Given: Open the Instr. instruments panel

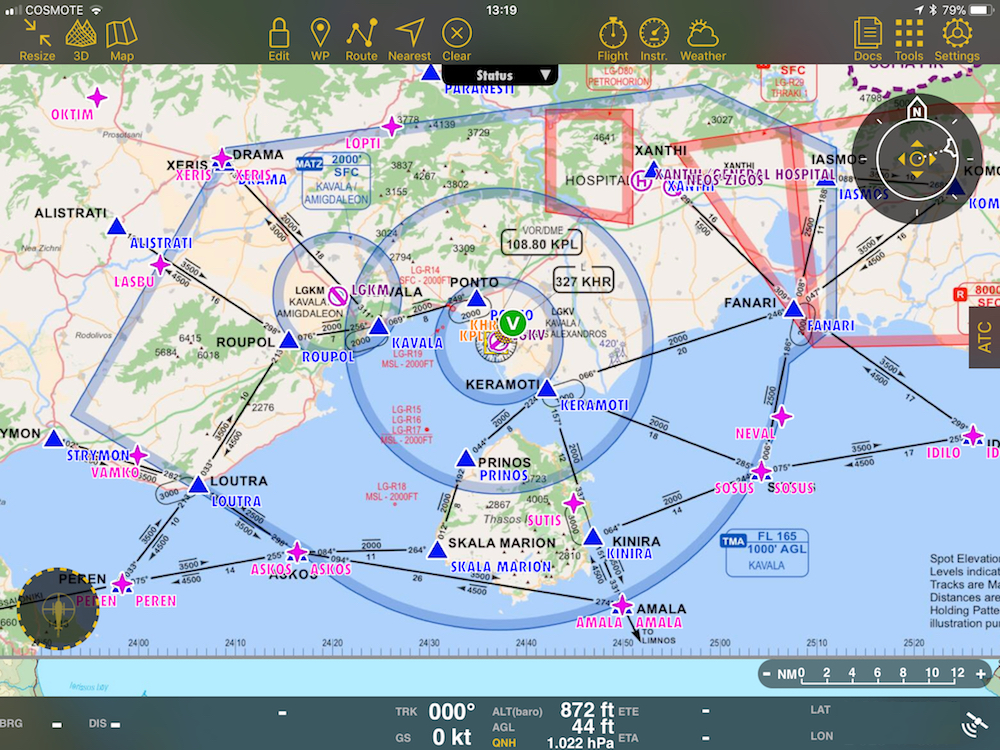Looking at the screenshot, I should 654,40.
